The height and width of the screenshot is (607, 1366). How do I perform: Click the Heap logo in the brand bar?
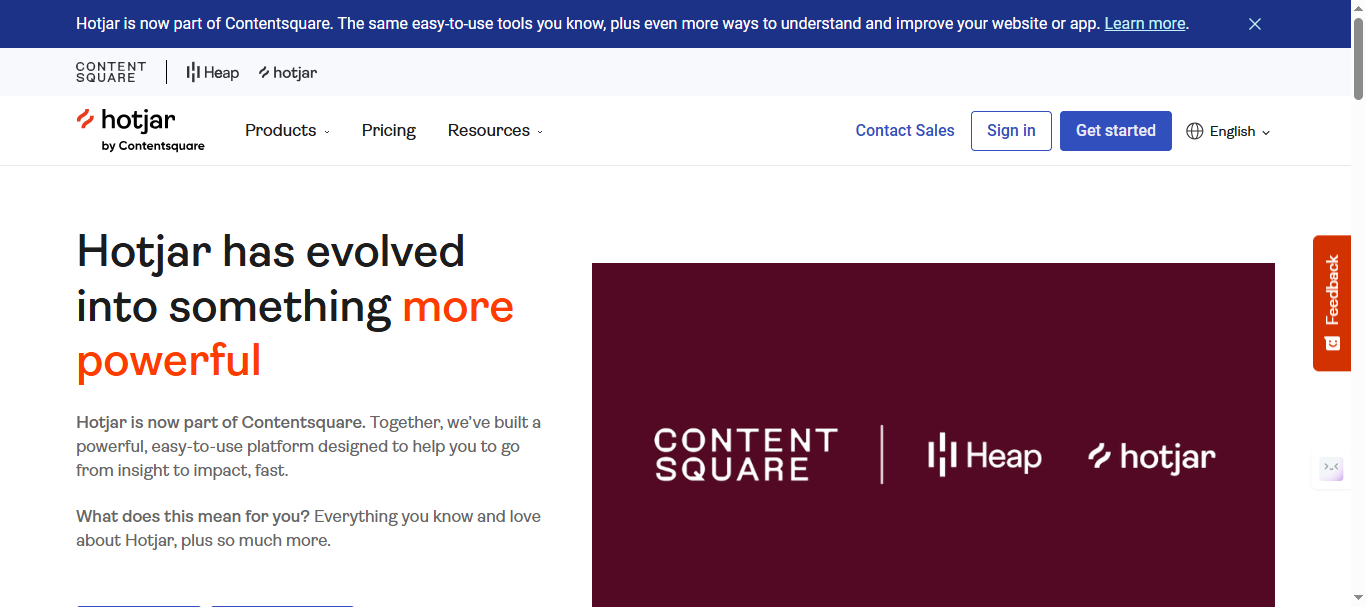(212, 72)
